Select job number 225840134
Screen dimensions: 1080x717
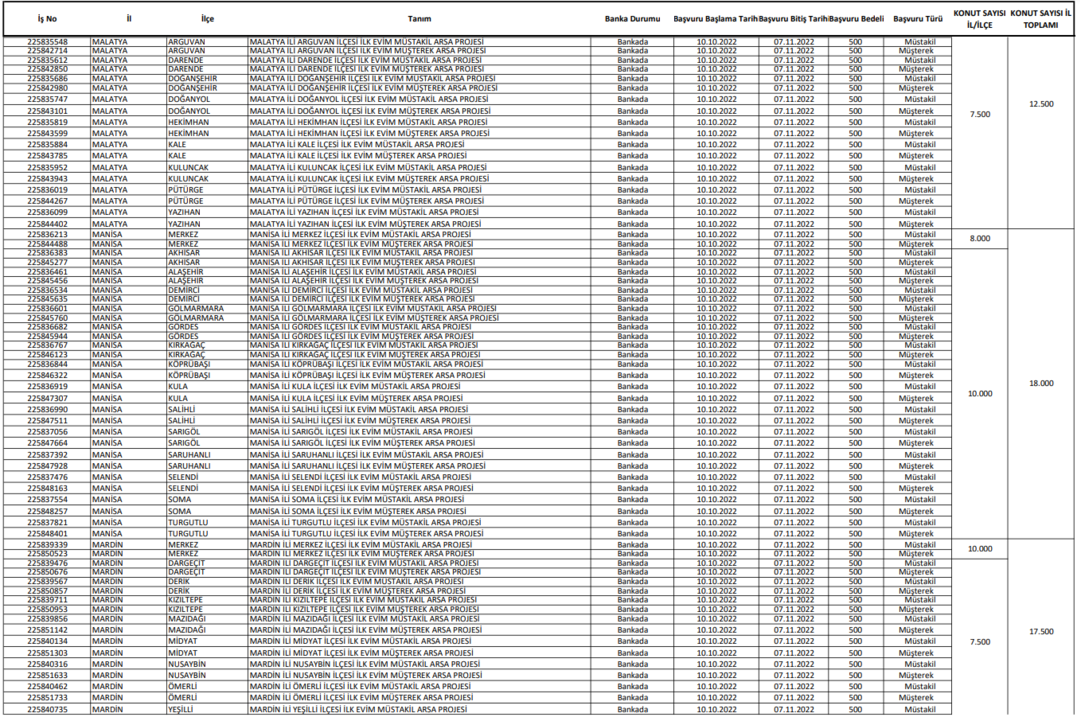click(x=48, y=641)
